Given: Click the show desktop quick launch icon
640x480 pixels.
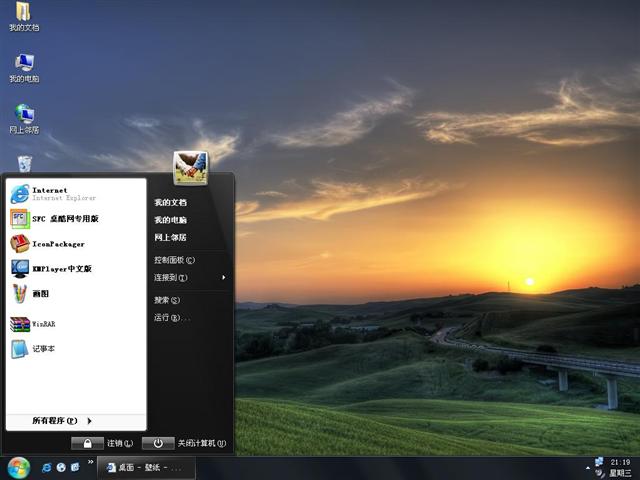Looking at the screenshot, I should pos(76,467).
